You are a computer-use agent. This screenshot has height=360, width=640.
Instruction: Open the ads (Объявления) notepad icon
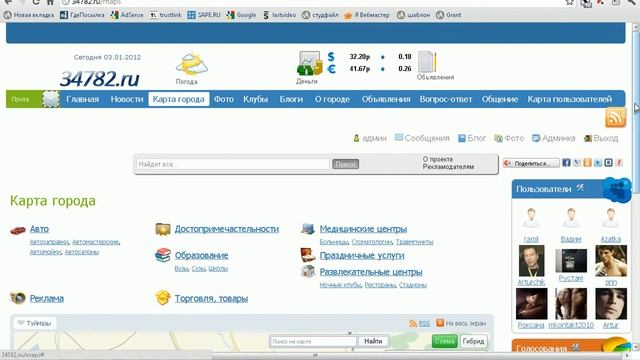click(x=427, y=62)
